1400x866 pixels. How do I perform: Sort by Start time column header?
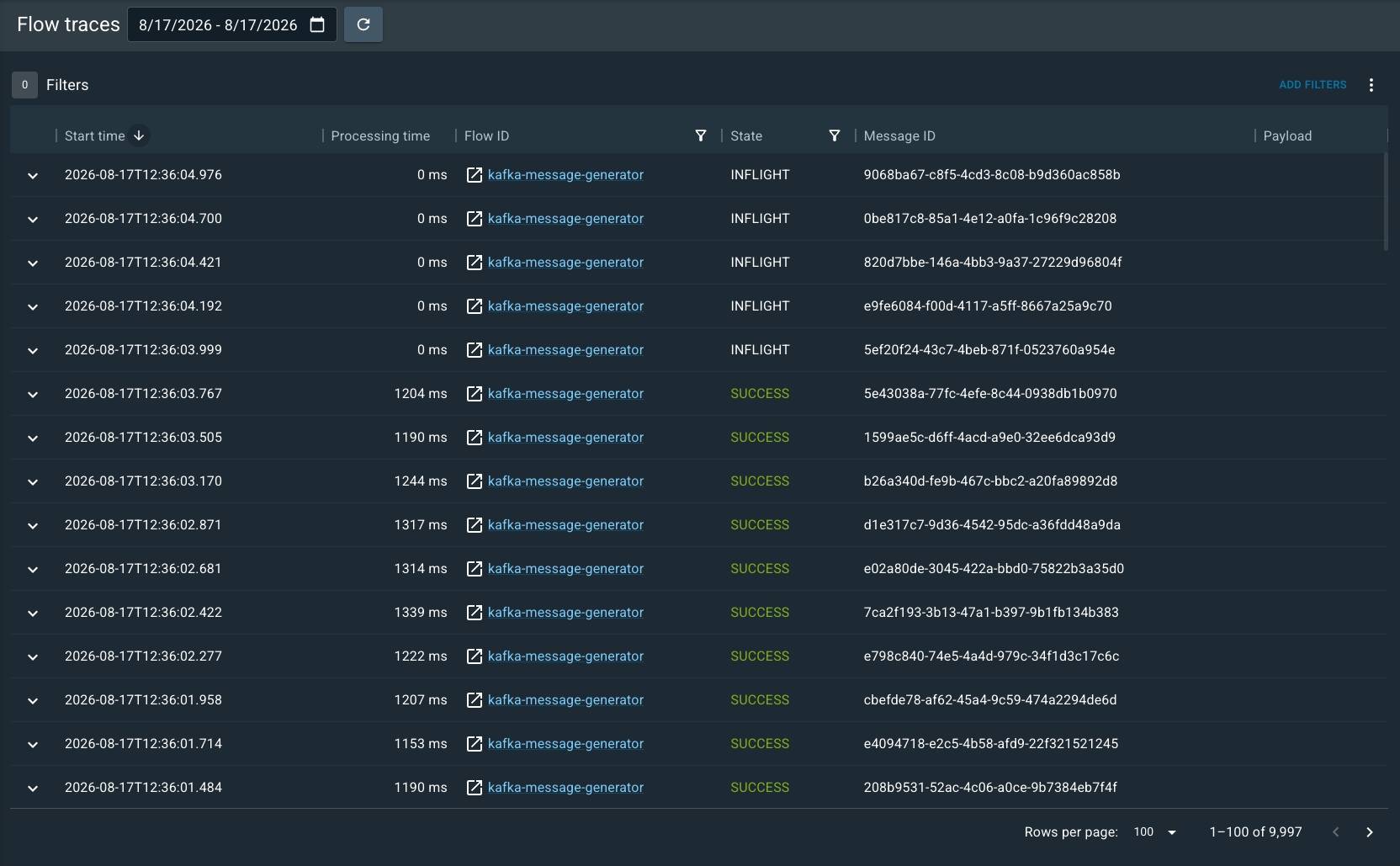coord(94,135)
